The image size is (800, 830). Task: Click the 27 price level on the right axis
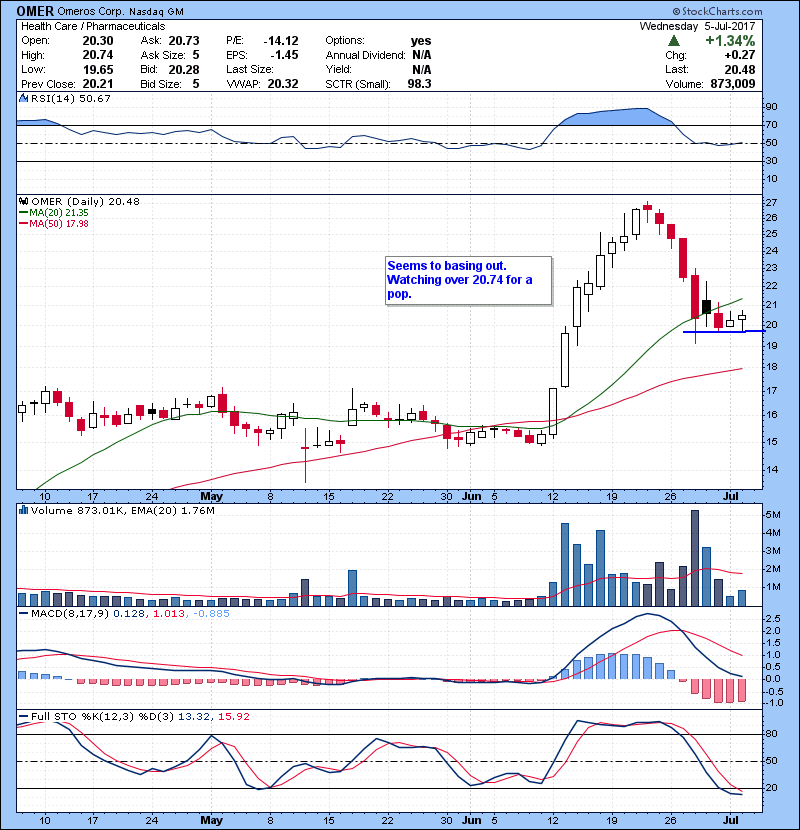tap(771, 203)
